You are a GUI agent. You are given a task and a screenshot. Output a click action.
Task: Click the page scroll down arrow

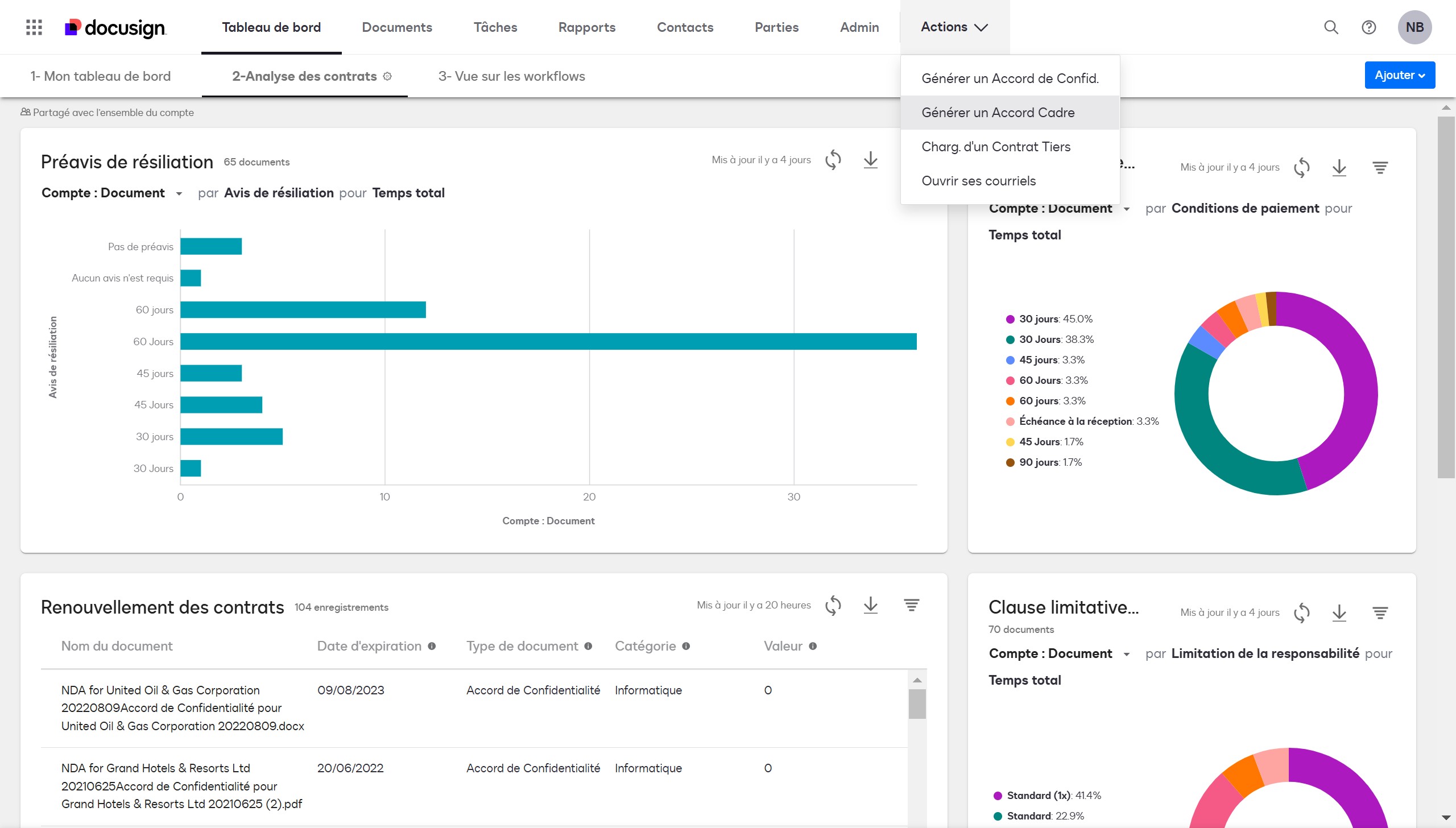[1446, 818]
